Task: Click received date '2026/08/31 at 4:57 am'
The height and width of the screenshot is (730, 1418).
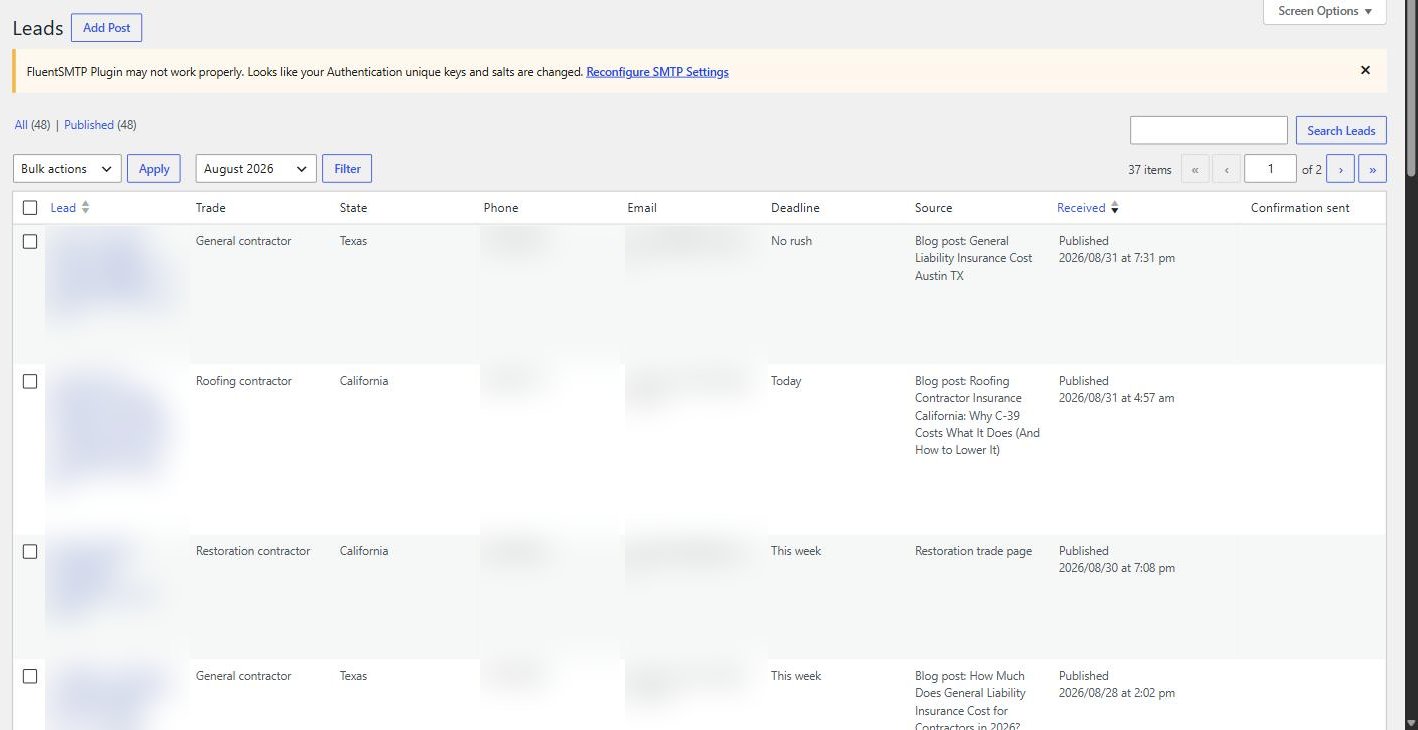Action: pos(1117,398)
